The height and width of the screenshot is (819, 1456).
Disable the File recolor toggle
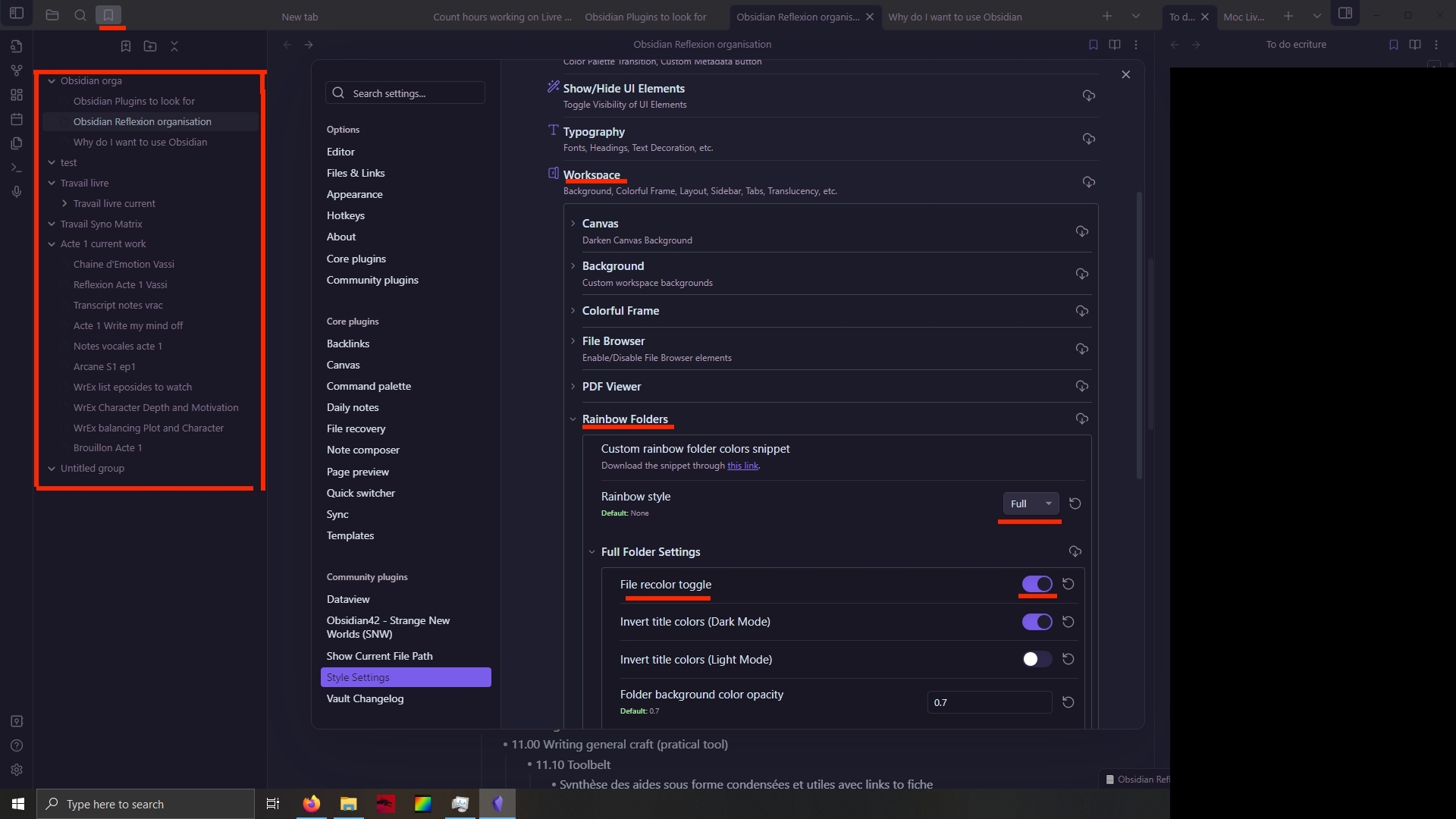(x=1037, y=584)
